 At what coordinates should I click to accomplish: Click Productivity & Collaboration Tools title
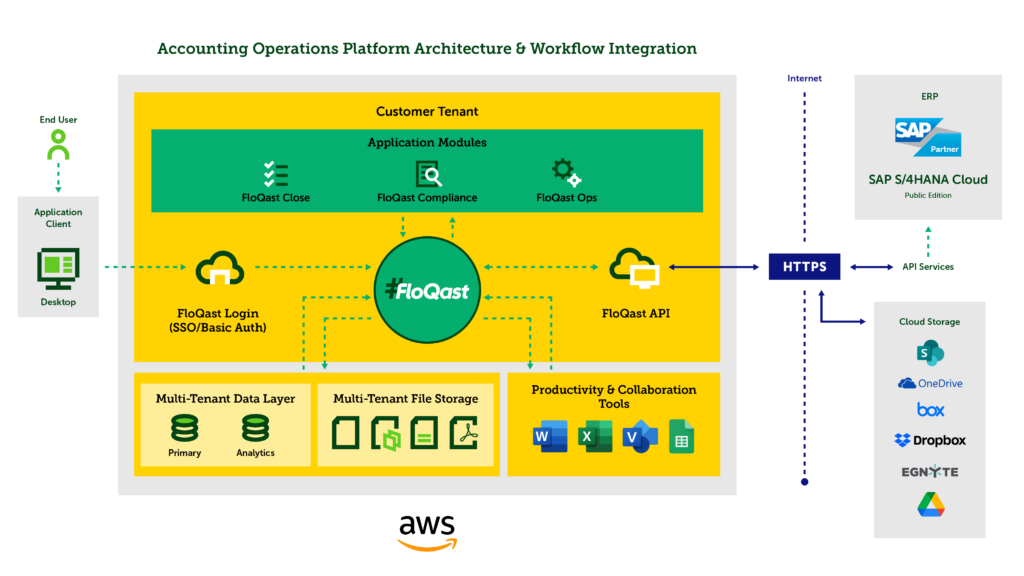tap(614, 396)
